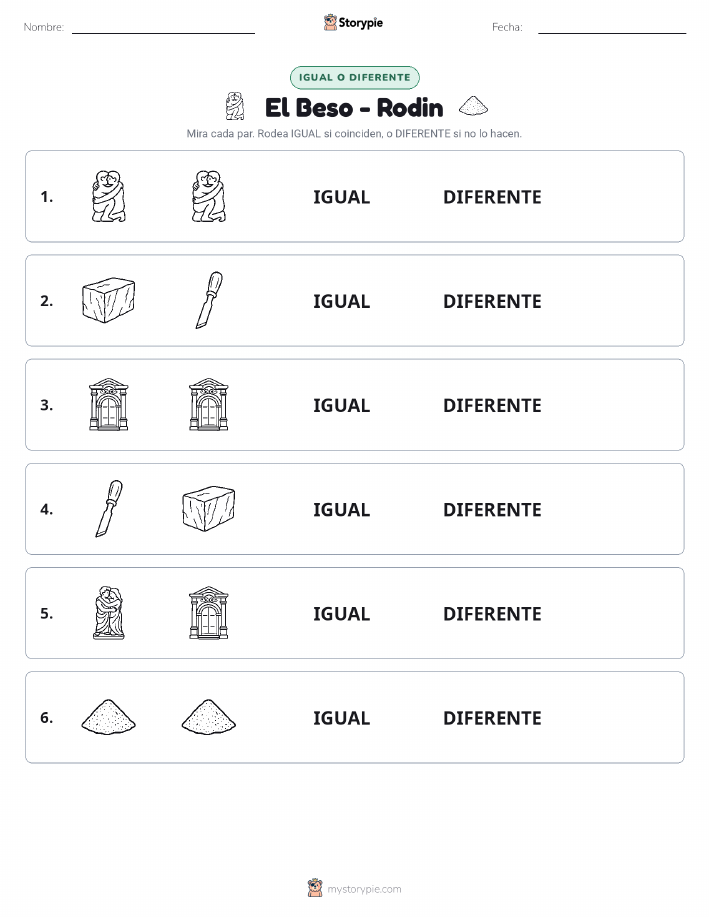Click the Fecha blank line field
The width and height of the screenshot is (709, 917).
(x=612, y=27)
